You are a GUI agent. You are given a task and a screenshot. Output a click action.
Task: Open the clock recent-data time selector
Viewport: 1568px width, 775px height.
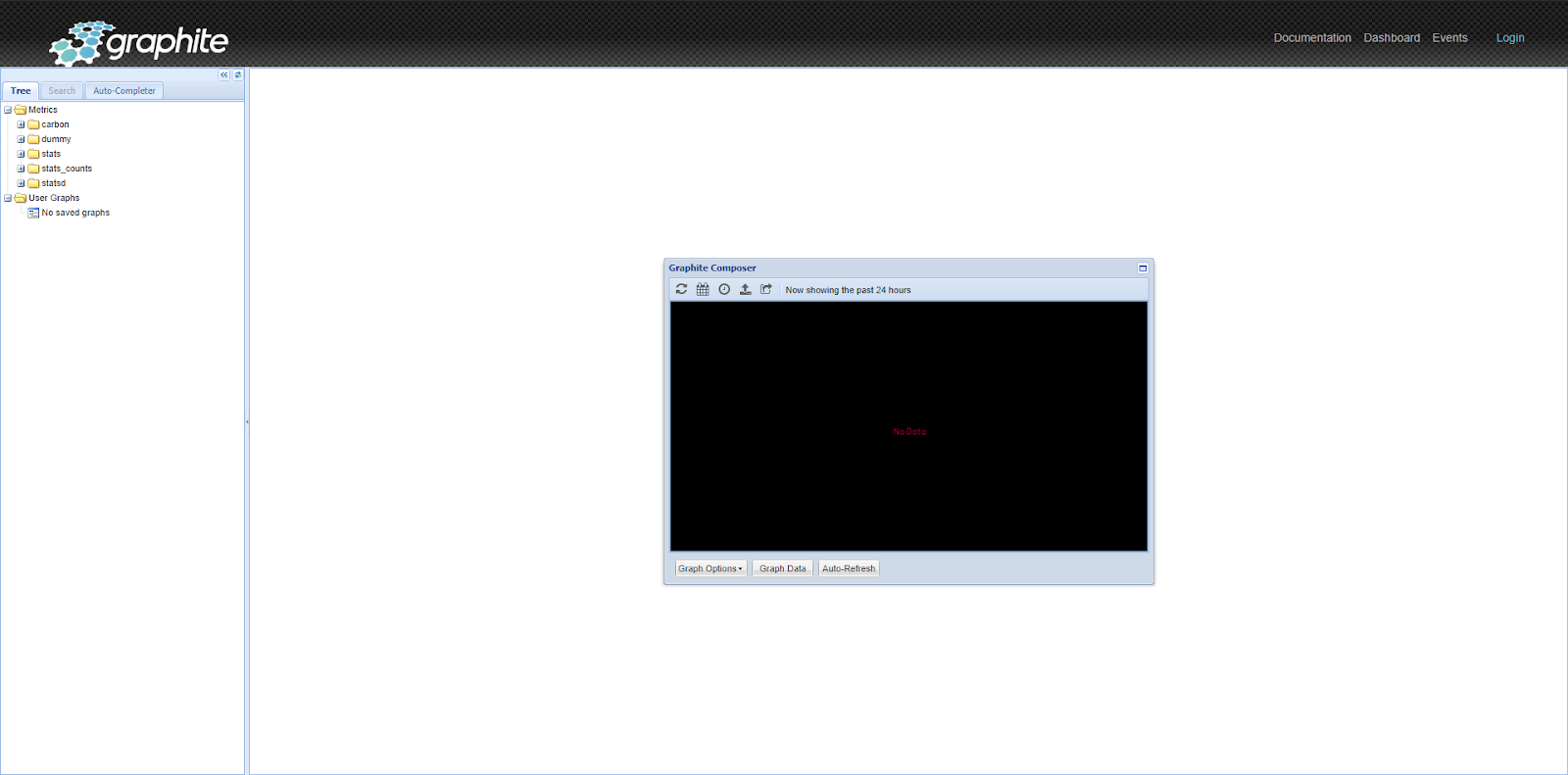tap(724, 289)
